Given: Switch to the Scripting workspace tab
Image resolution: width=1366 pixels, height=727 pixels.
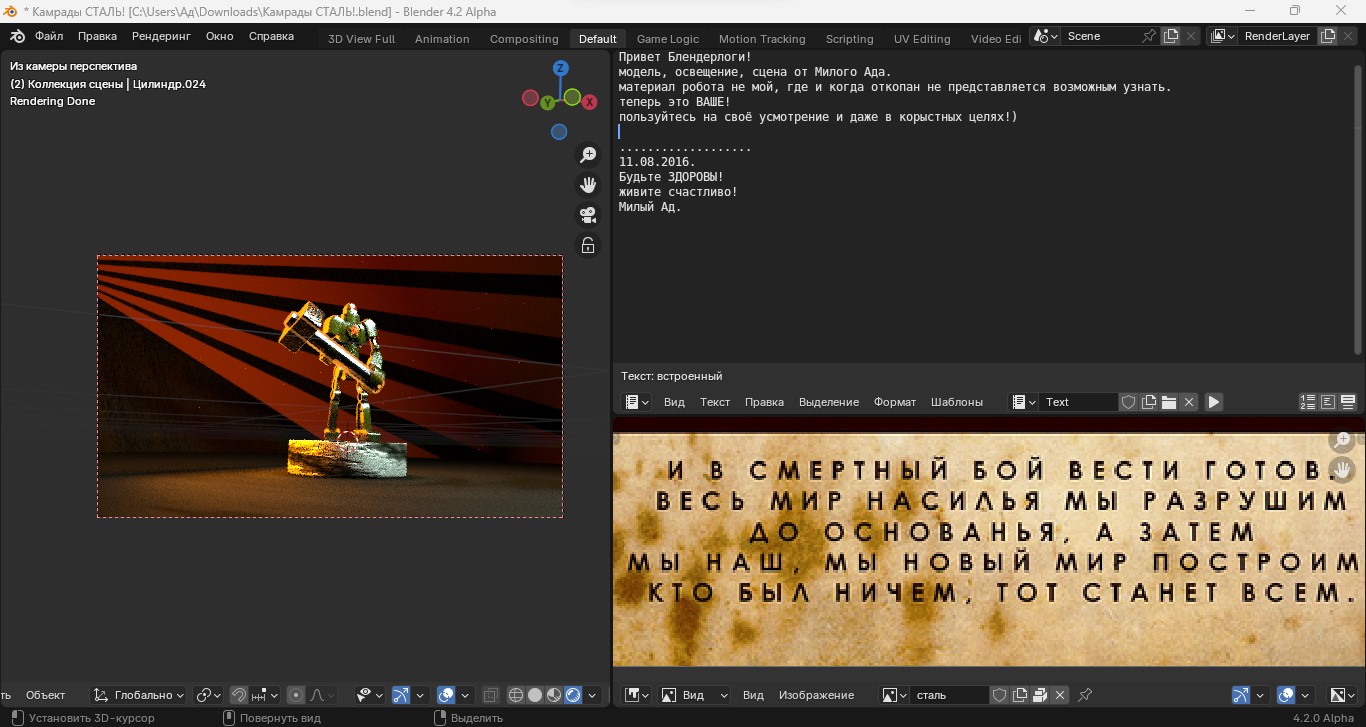Looking at the screenshot, I should click(849, 39).
